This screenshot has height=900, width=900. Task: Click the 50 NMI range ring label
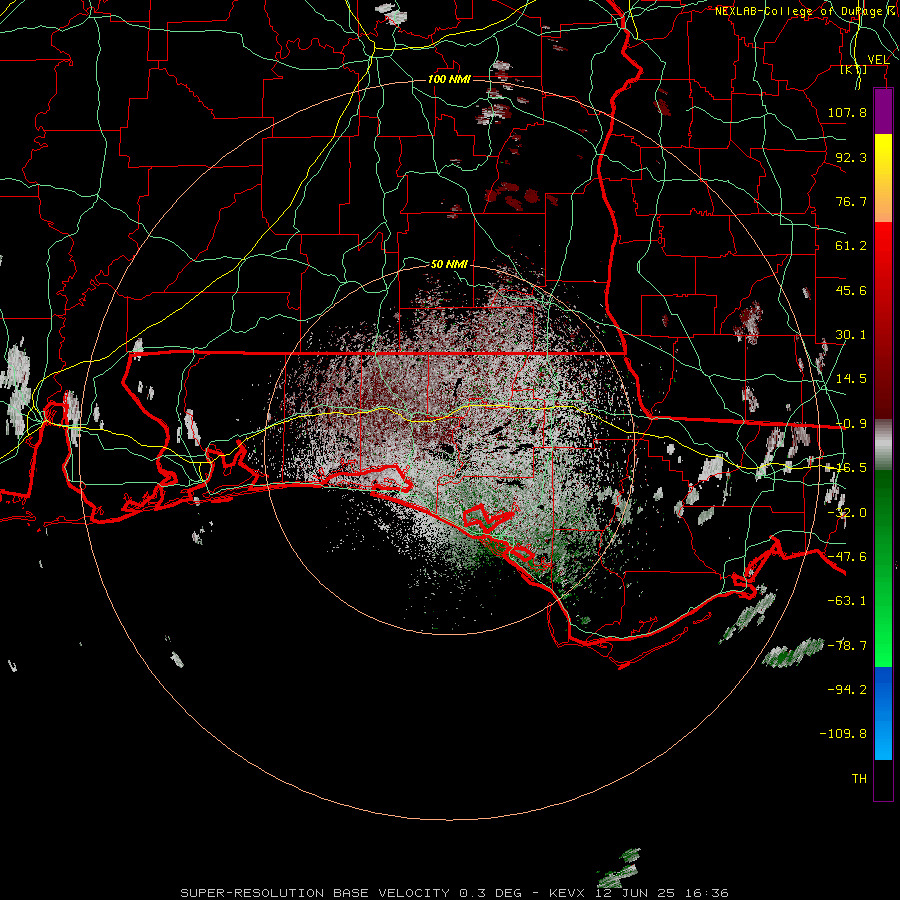(449, 264)
